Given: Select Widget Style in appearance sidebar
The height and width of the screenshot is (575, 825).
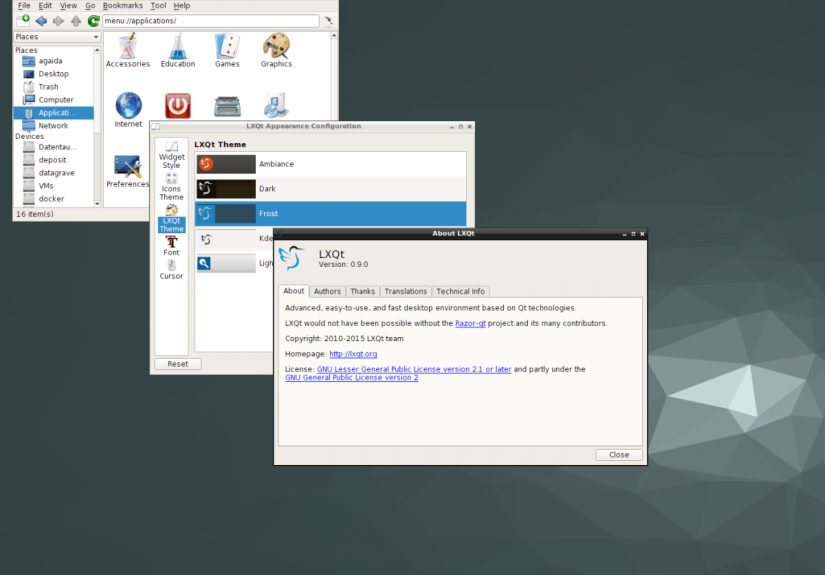Looking at the screenshot, I should pyautogui.click(x=172, y=155).
